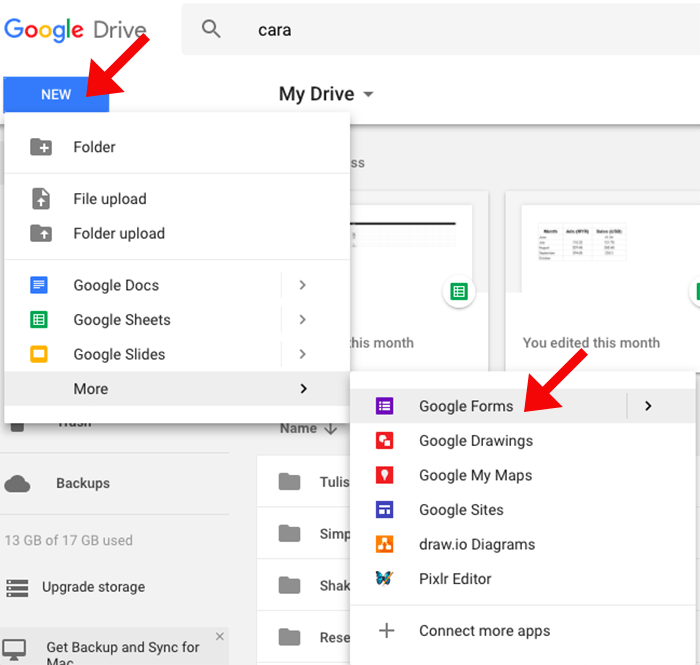Click the Backups cloud icon
The image size is (700, 665).
pyautogui.click(x=17, y=484)
